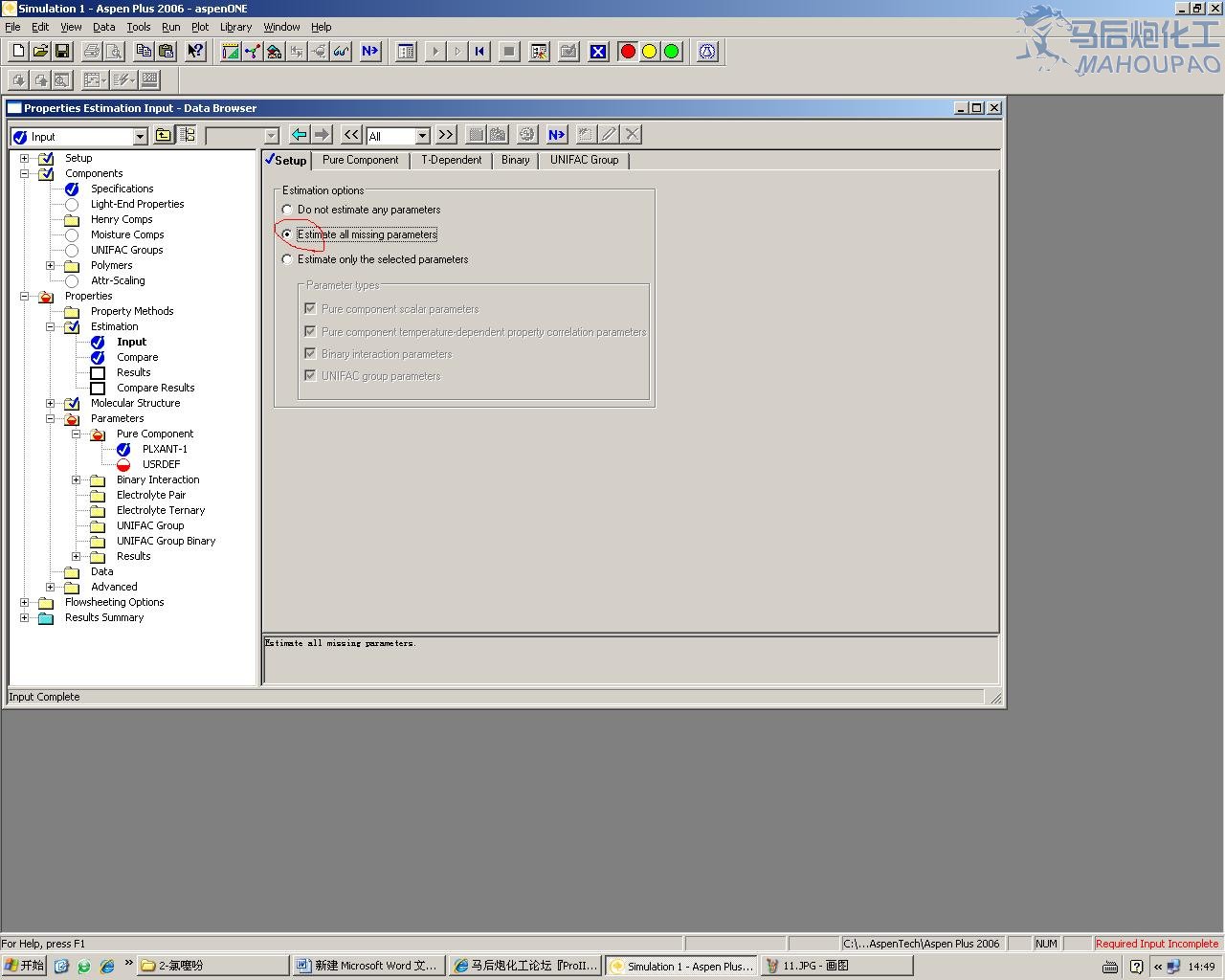Expand the Setup tree node

point(25,158)
